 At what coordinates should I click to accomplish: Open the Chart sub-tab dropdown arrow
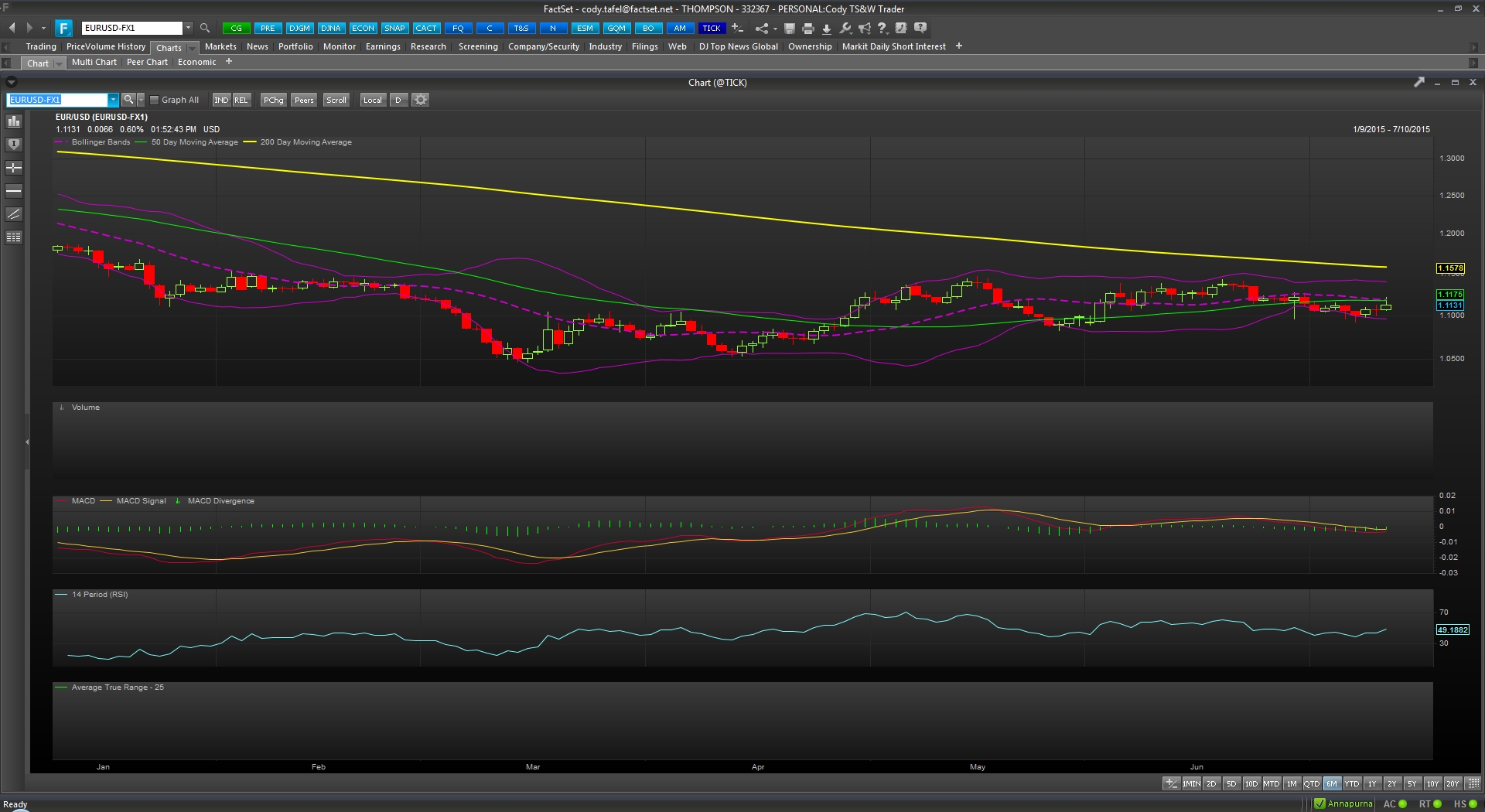click(60, 63)
